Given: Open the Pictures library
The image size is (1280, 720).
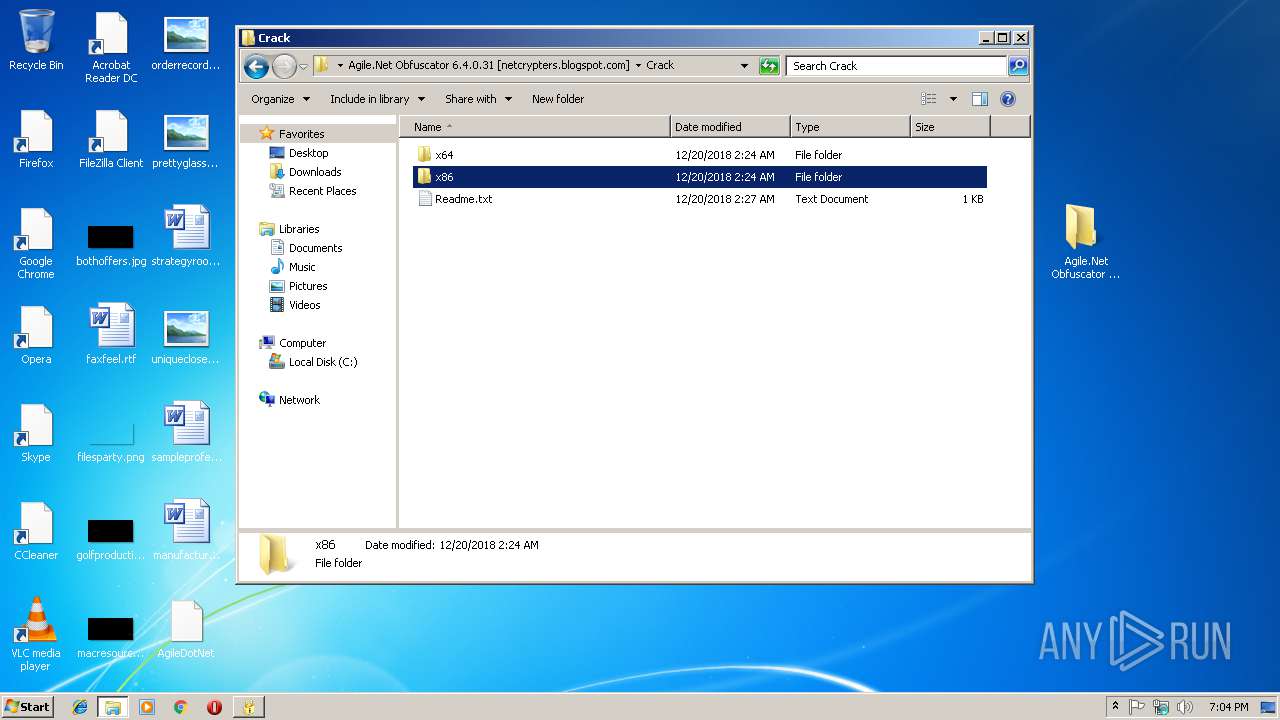Looking at the screenshot, I should 308,286.
